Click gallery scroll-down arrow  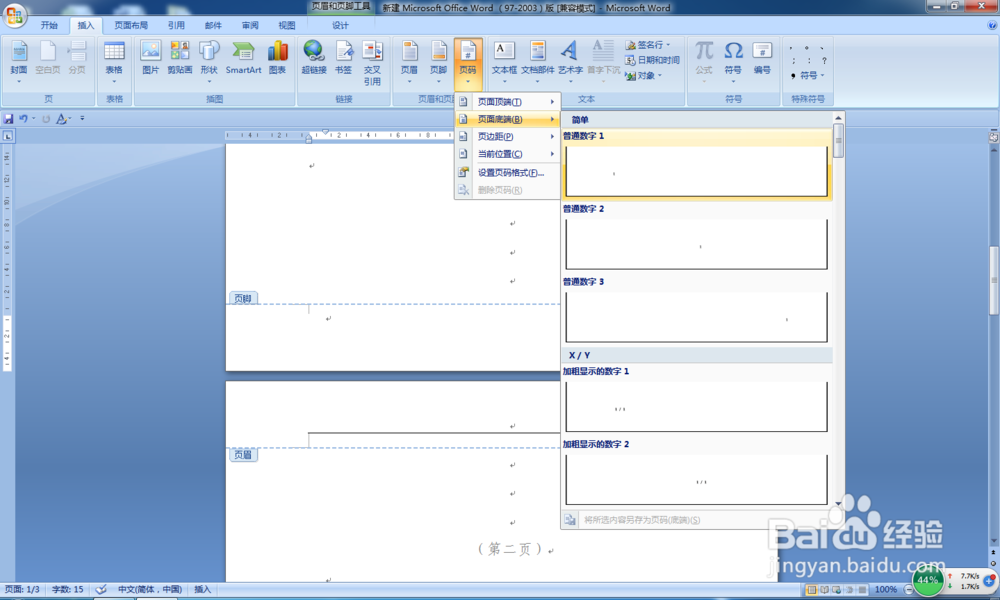click(839, 504)
